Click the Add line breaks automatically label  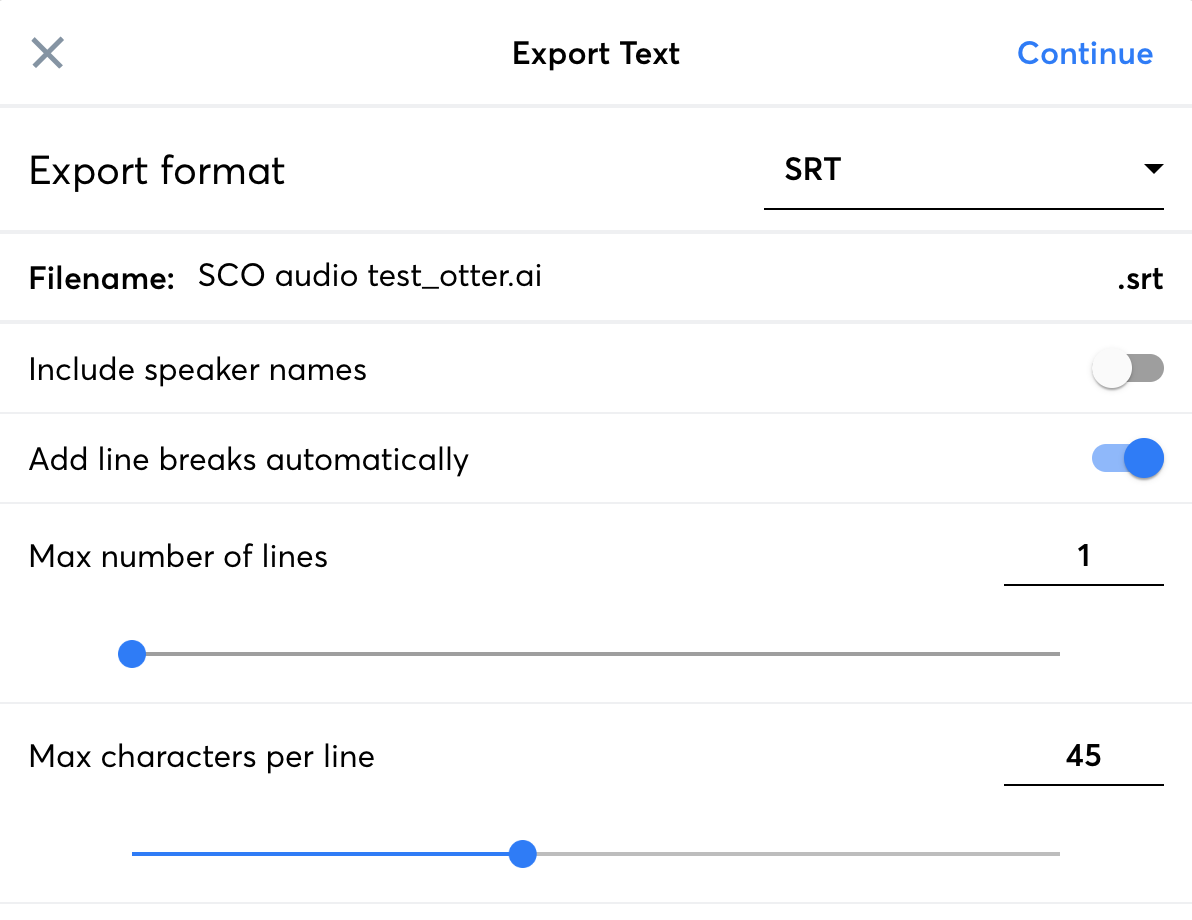249,460
